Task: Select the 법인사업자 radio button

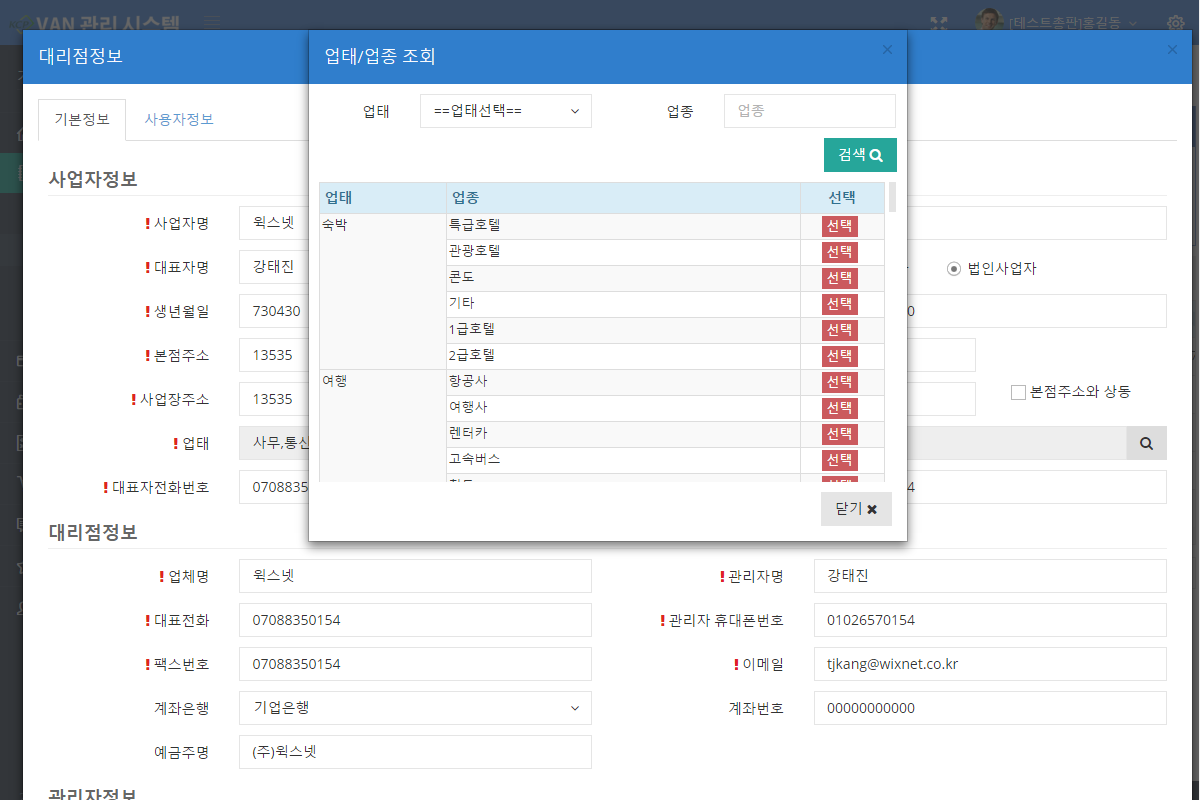Action: (954, 269)
